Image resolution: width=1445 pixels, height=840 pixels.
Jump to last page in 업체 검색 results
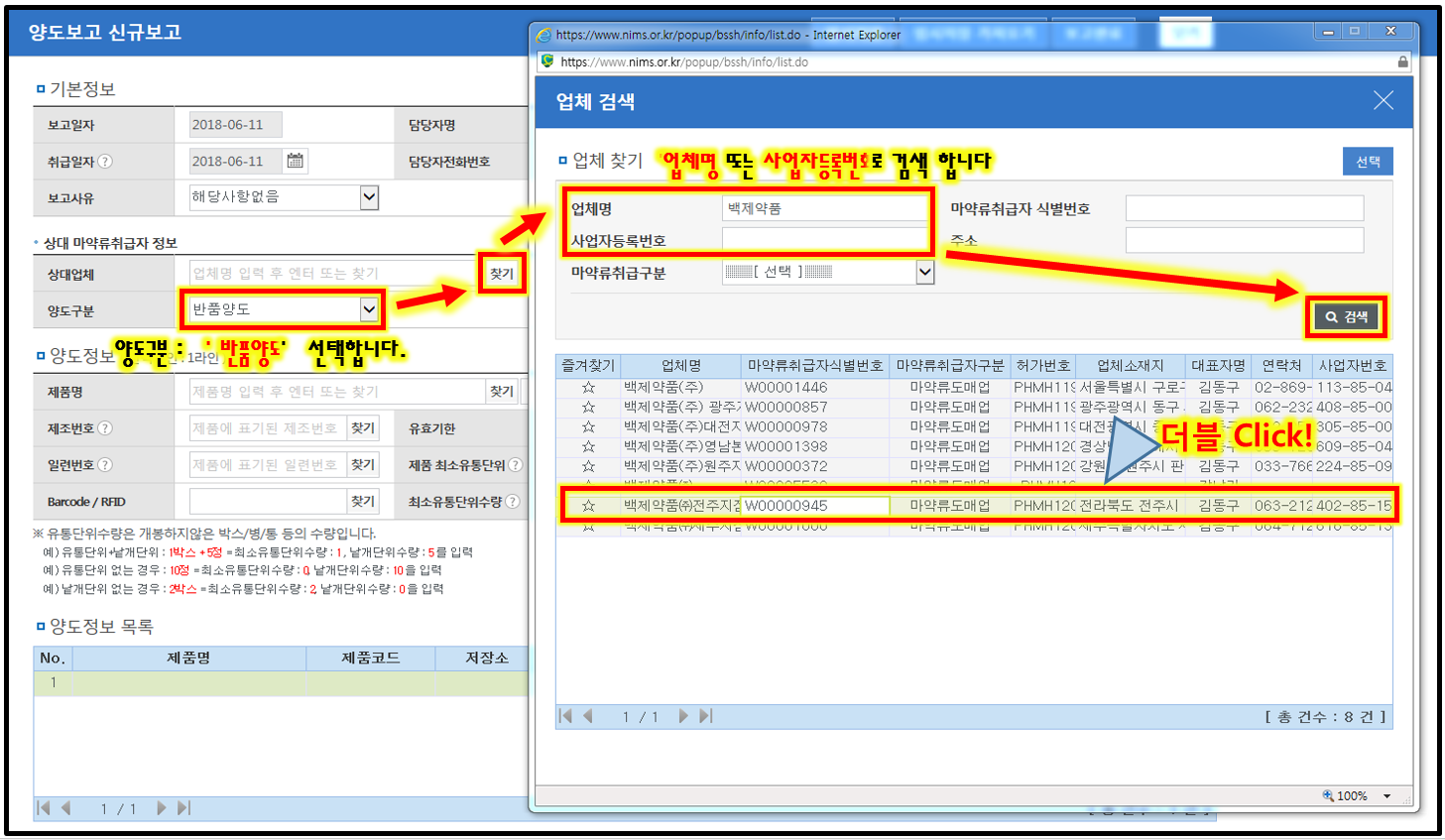[x=706, y=716]
